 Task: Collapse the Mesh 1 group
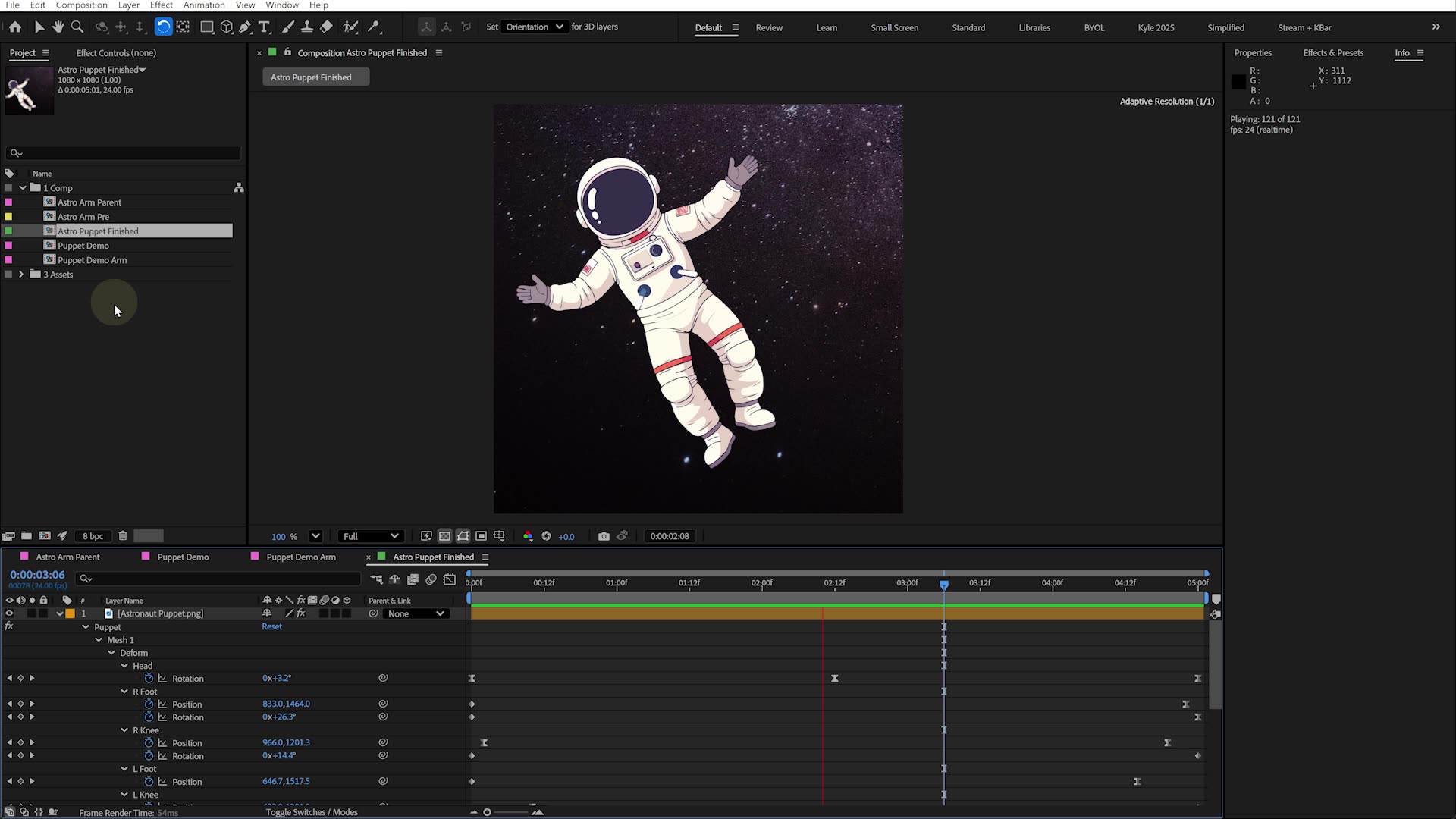(x=99, y=640)
